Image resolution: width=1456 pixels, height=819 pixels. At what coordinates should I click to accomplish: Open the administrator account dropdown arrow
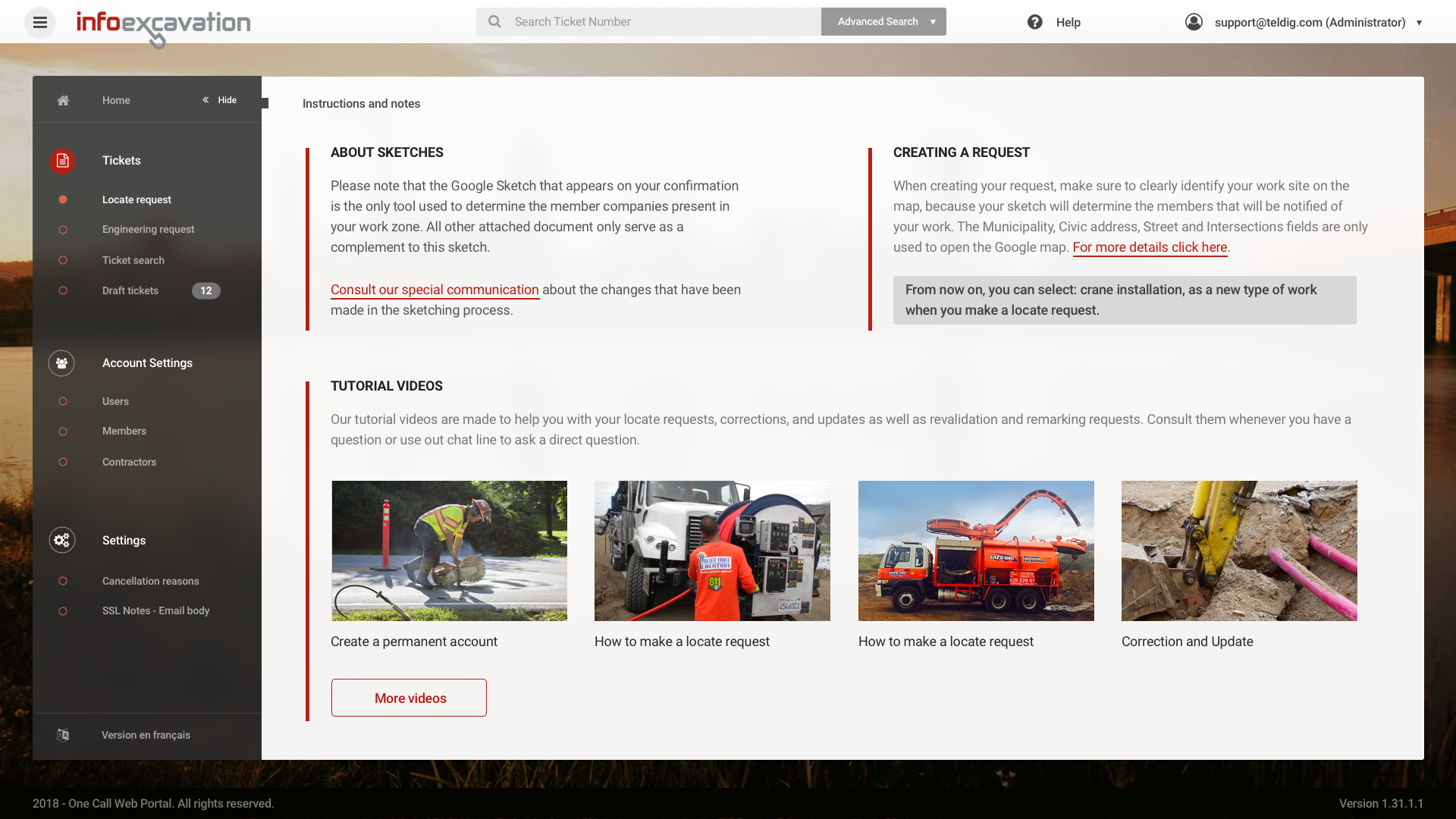[x=1419, y=23]
